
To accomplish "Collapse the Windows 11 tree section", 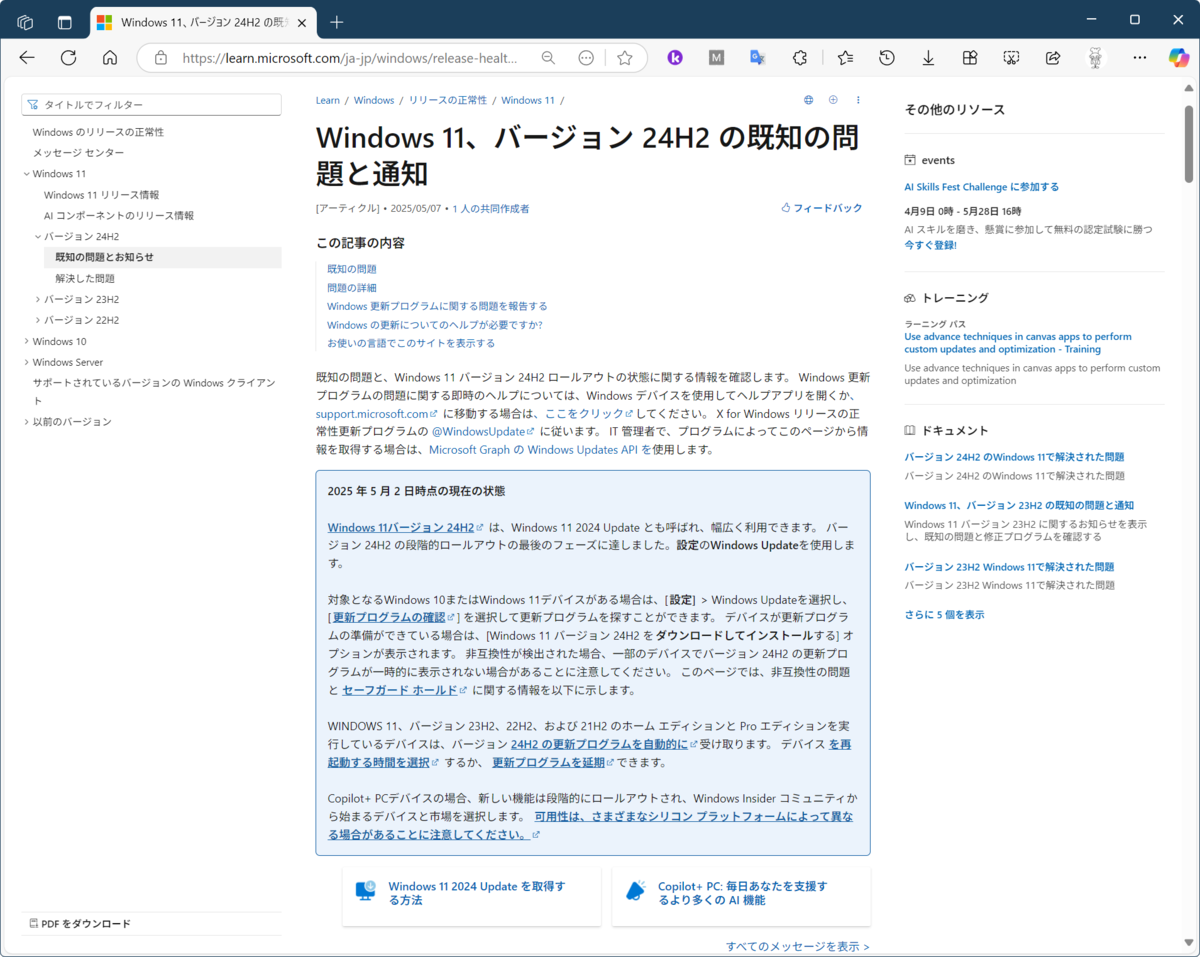I will pyautogui.click(x=24, y=173).
